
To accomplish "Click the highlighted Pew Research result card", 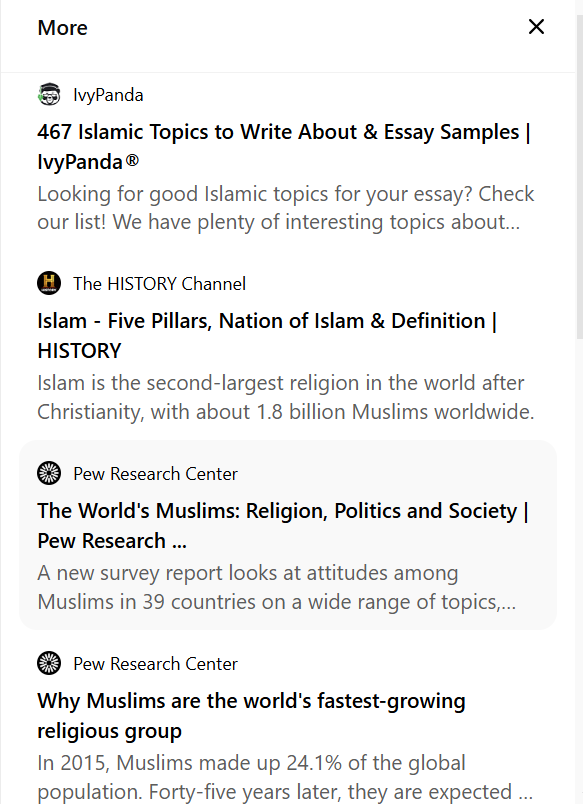I will [288, 535].
